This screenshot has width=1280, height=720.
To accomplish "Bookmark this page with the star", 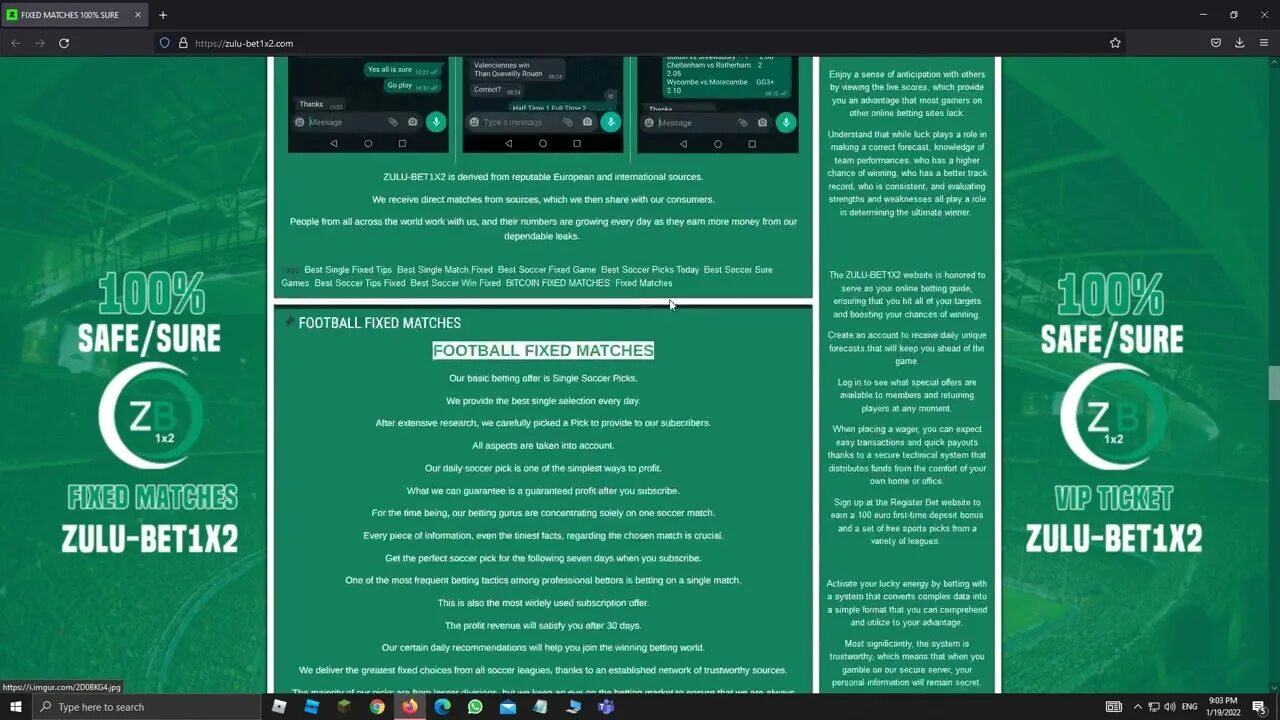I will 1115,43.
